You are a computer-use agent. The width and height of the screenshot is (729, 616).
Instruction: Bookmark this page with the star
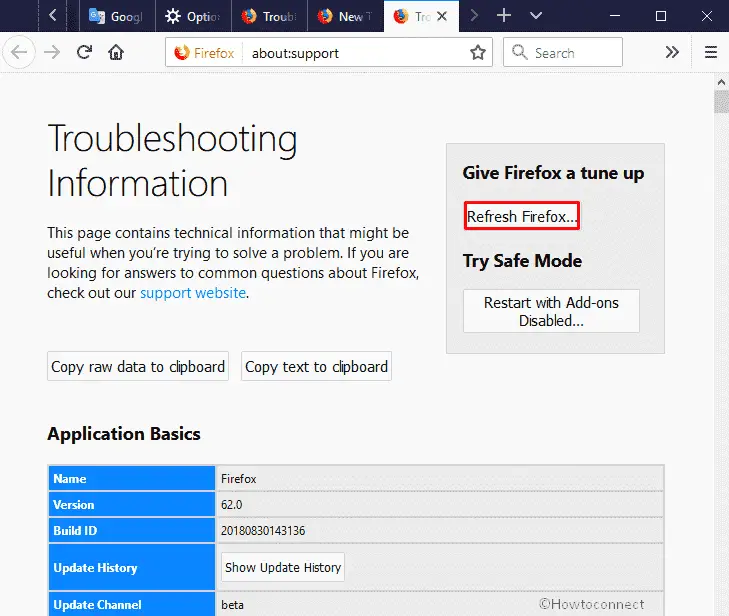477,53
